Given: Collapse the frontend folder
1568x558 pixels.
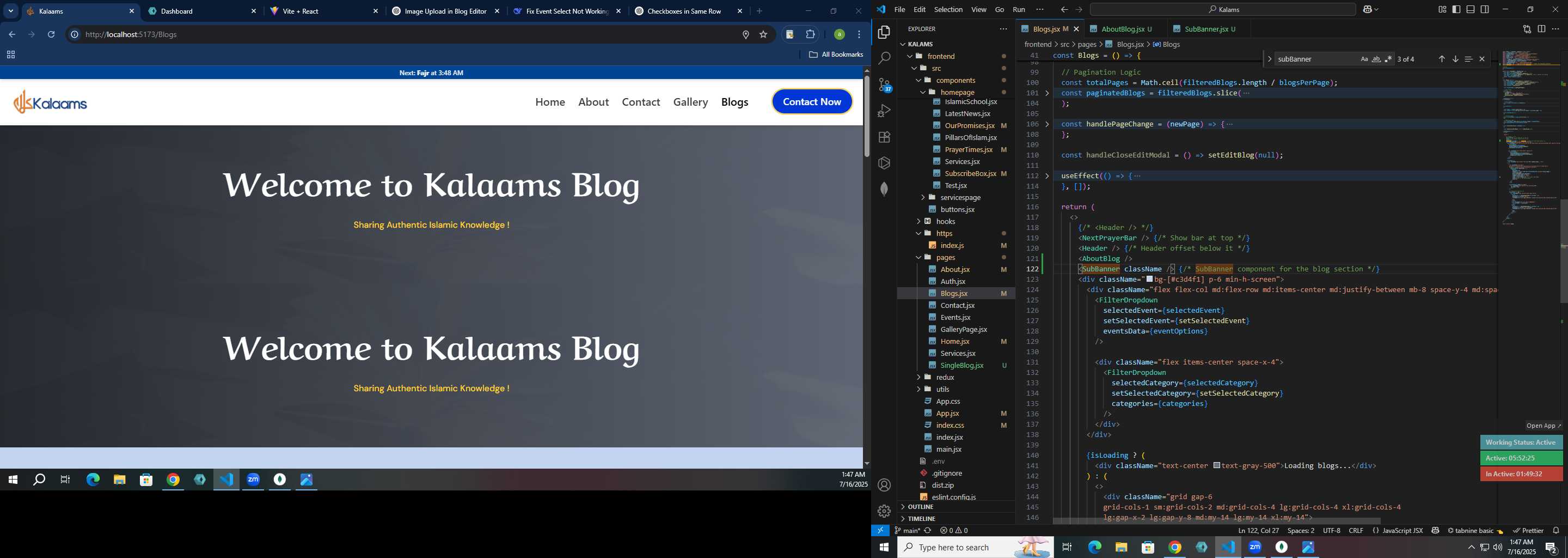Looking at the screenshot, I should coord(910,56).
